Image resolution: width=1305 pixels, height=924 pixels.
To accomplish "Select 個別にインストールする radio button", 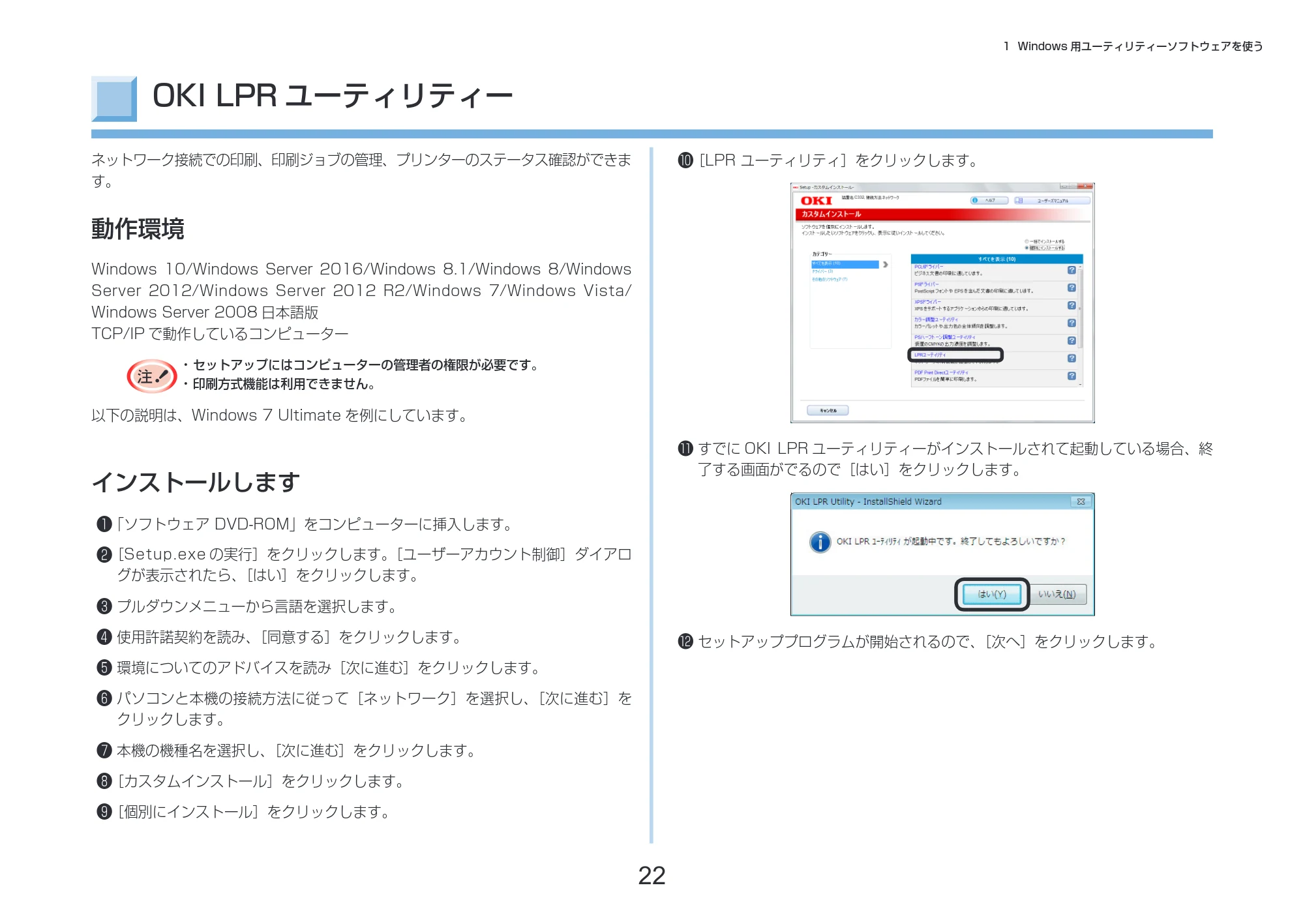I will click(1027, 248).
